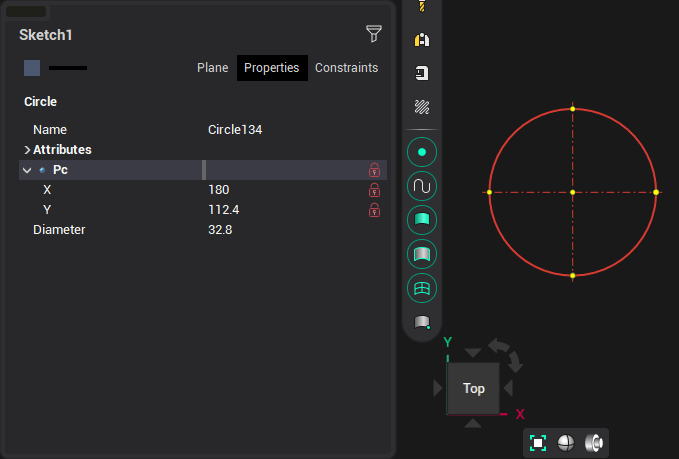Image resolution: width=679 pixels, height=459 pixels.
Task: Click the filter funnel icon
Action: click(x=374, y=34)
